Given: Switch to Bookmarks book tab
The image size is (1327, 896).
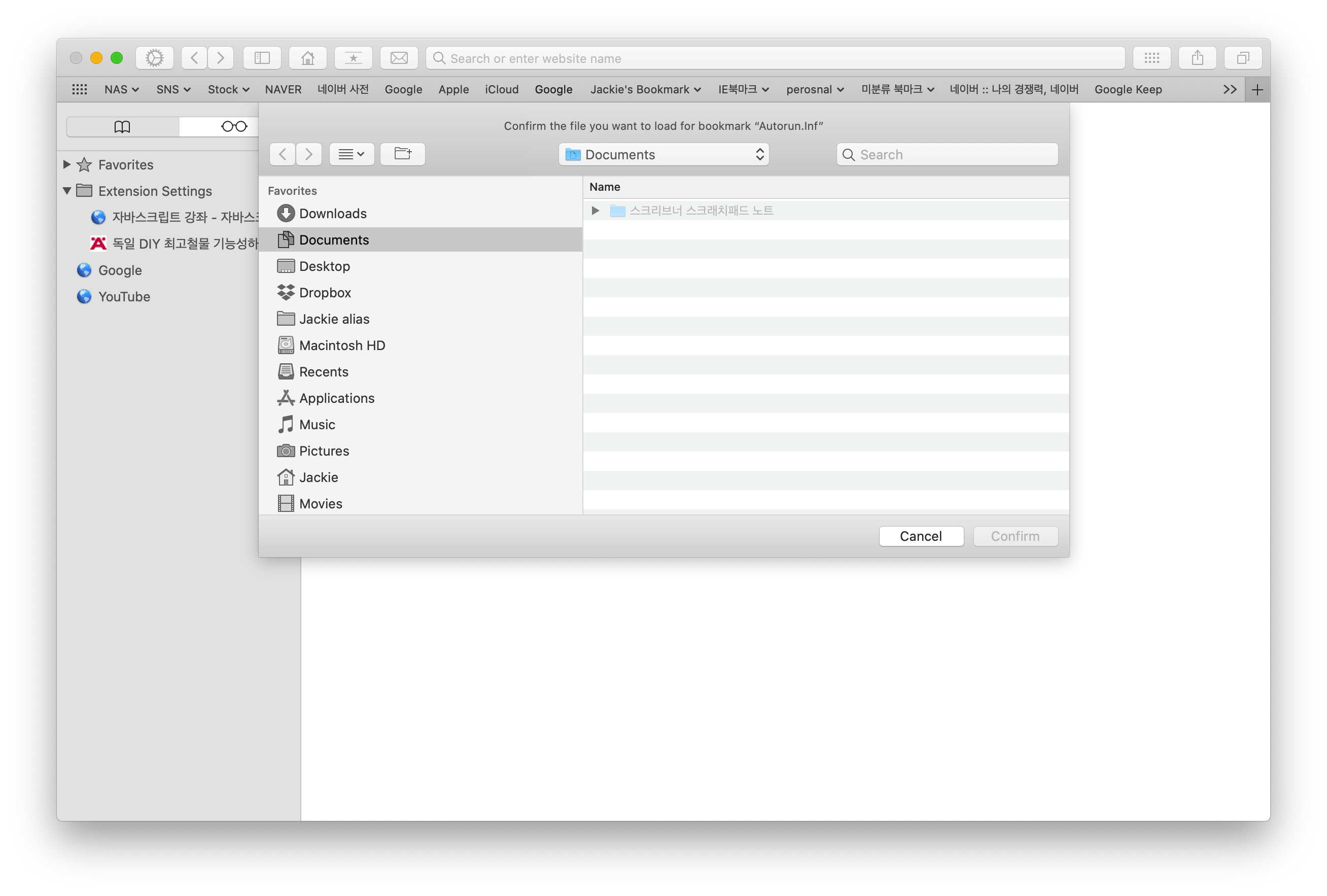Looking at the screenshot, I should click(x=122, y=127).
